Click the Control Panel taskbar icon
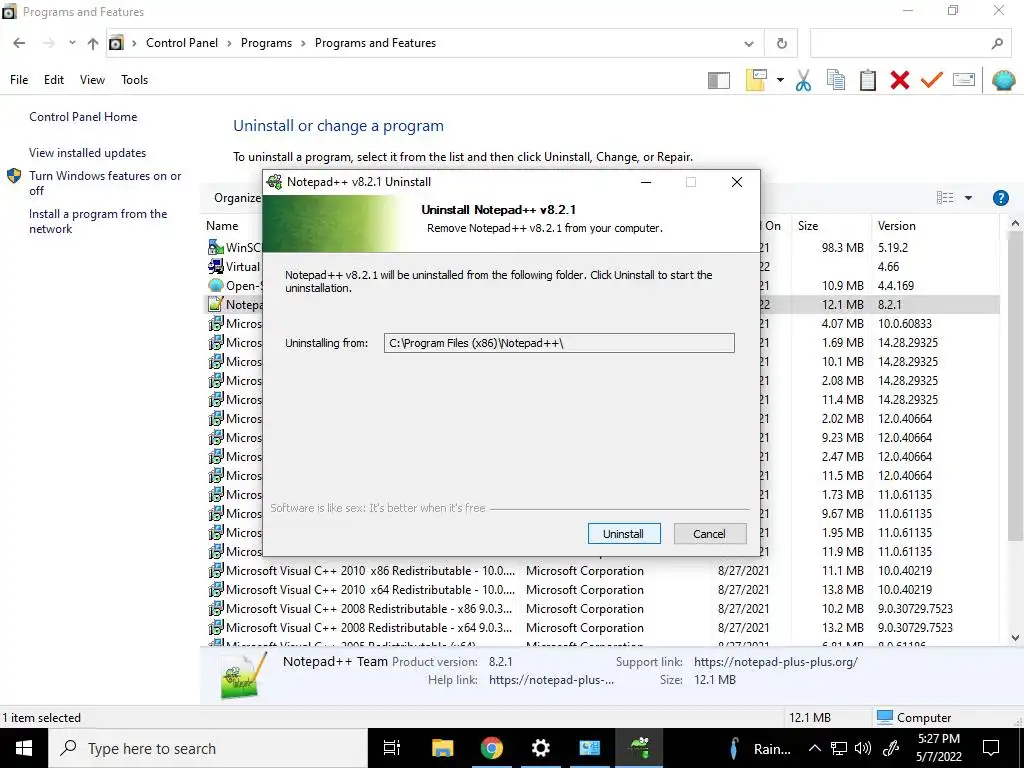 point(590,748)
